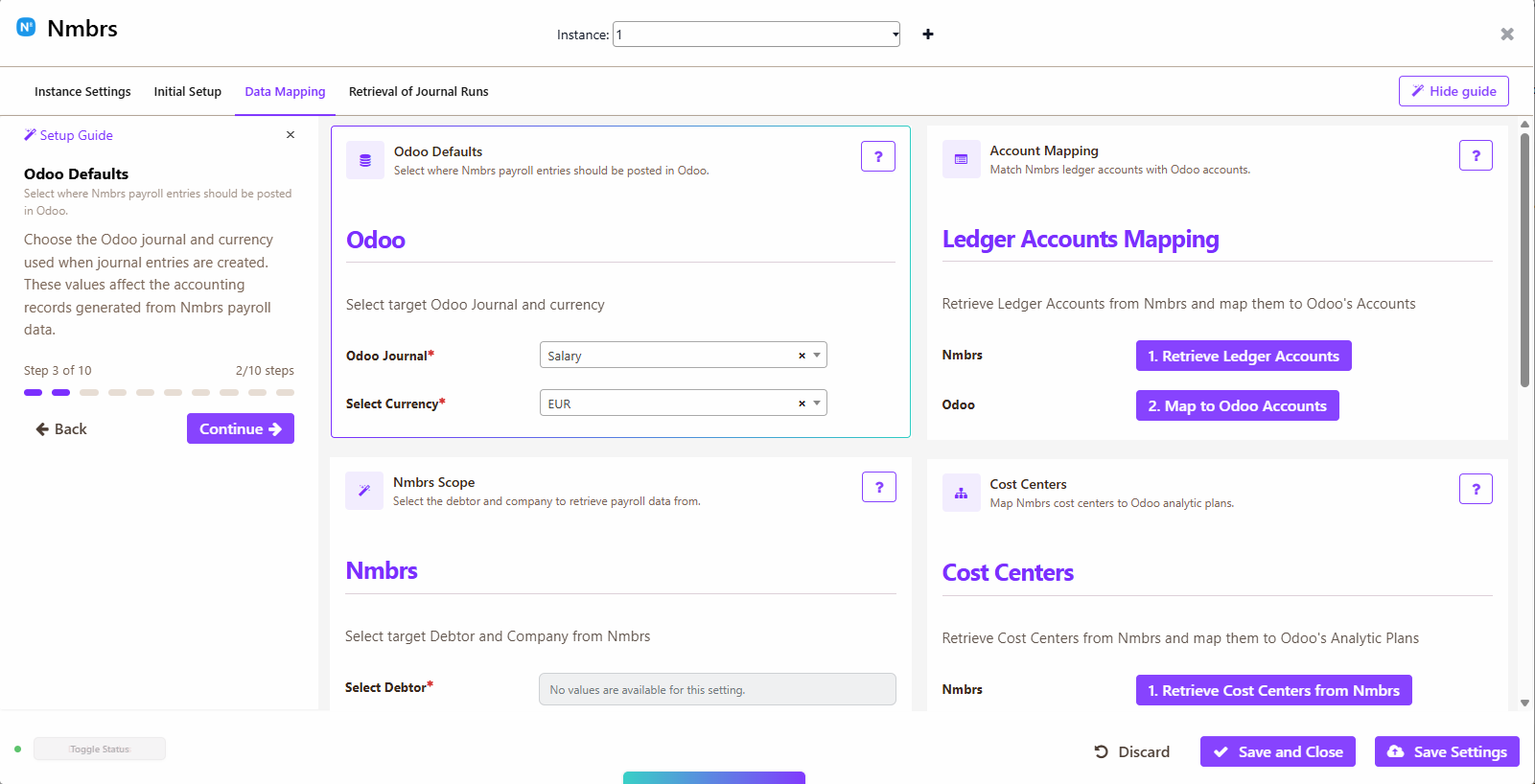Select the Data Mapping tab

[x=285, y=92]
